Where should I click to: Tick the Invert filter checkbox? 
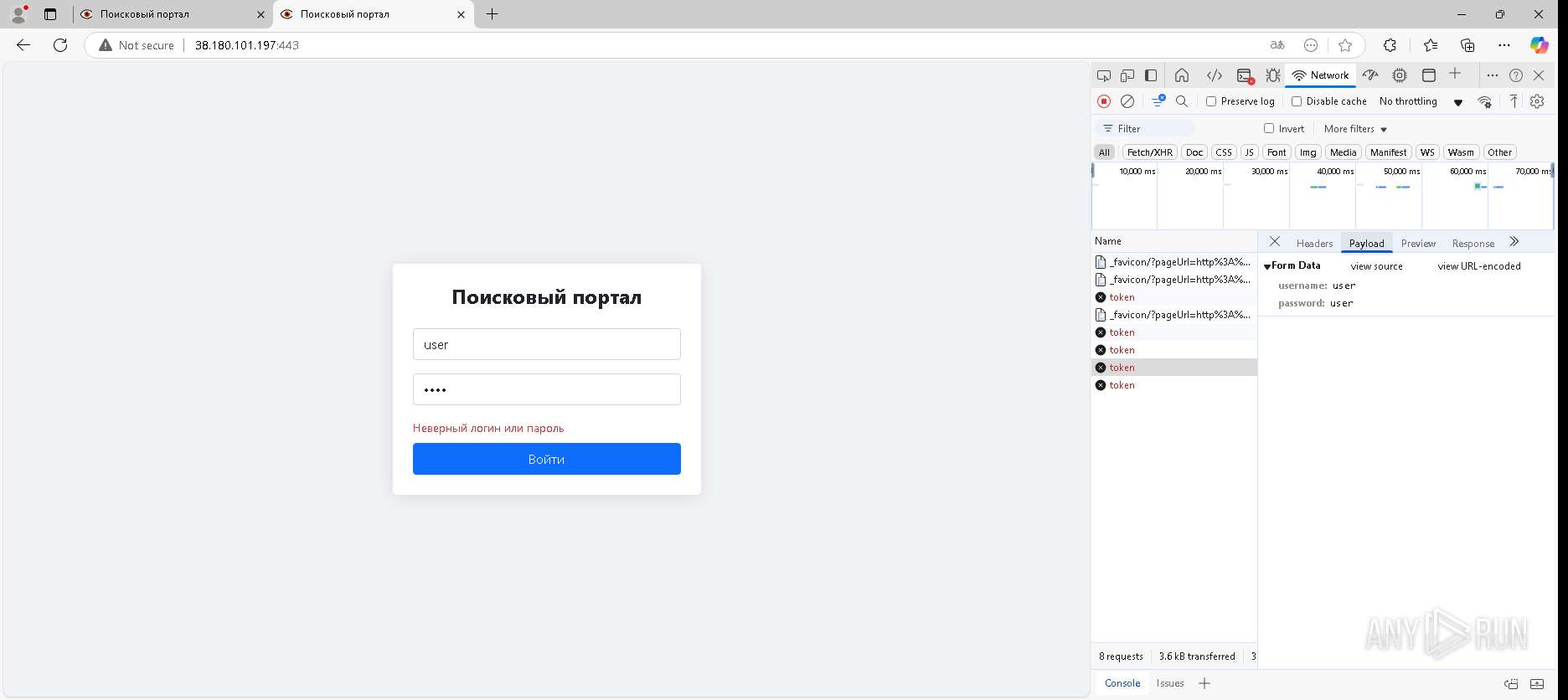(1269, 128)
